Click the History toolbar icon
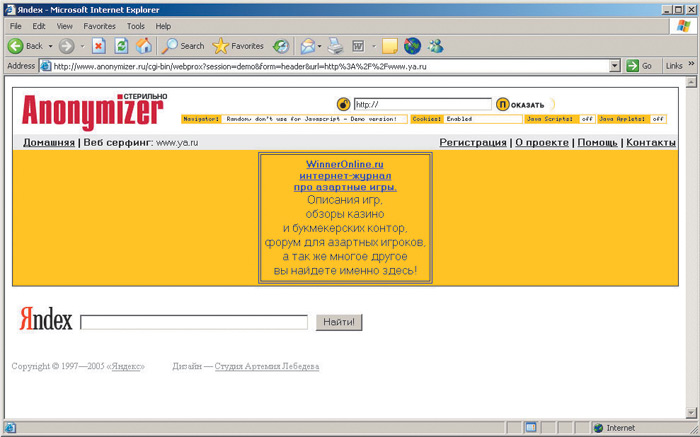The image size is (700, 437). click(x=281, y=46)
